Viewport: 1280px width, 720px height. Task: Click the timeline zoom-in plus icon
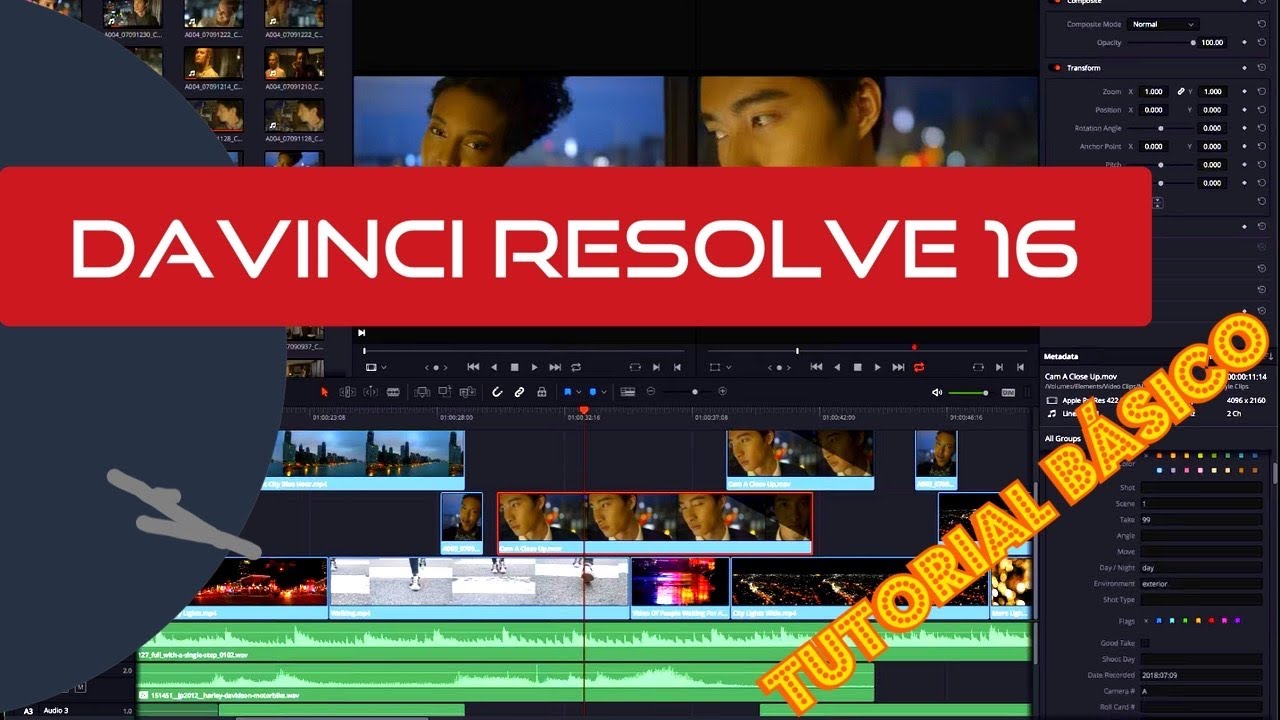click(722, 391)
